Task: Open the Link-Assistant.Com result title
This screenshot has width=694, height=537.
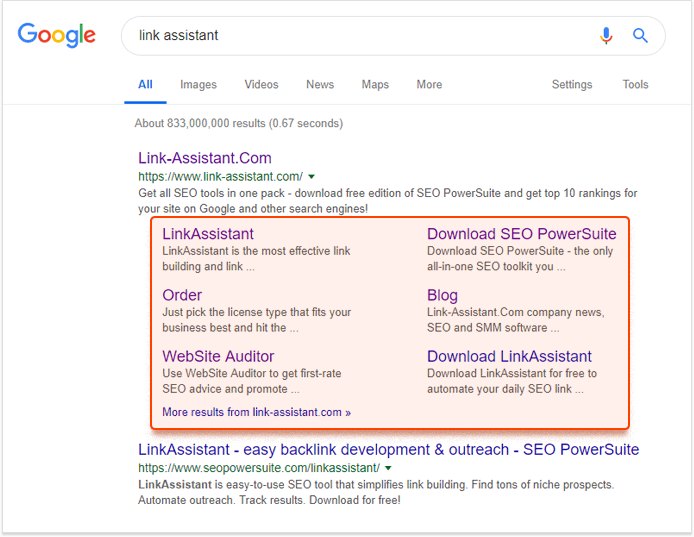Action: pyautogui.click(x=204, y=158)
